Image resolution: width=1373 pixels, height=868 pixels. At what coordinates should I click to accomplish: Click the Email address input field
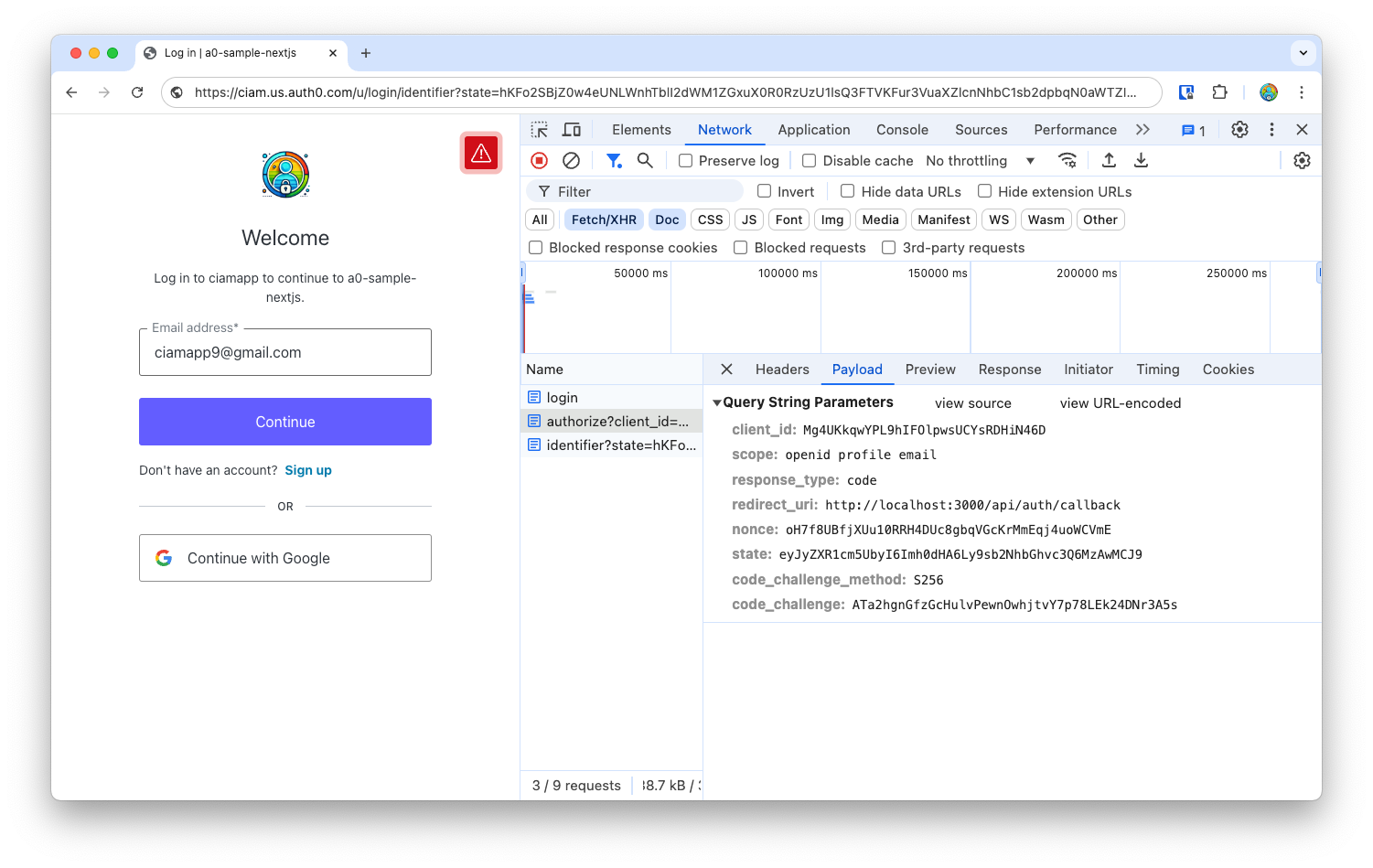coord(285,353)
